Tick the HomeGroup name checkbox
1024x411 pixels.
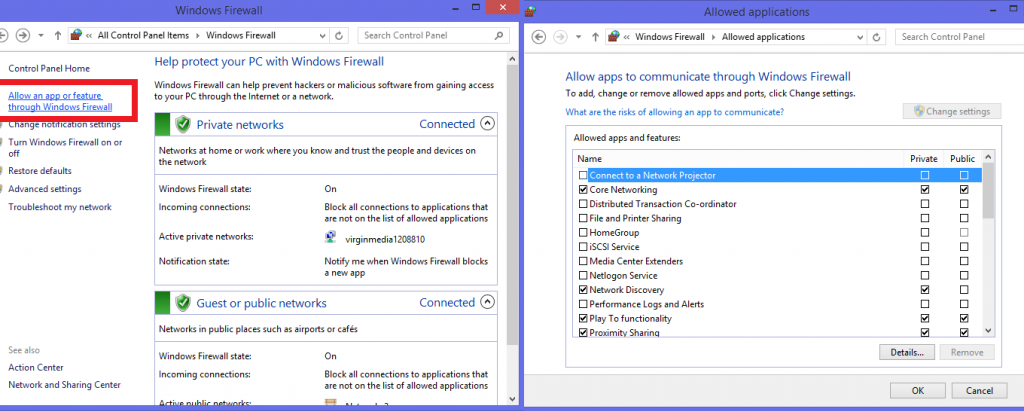point(583,233)
